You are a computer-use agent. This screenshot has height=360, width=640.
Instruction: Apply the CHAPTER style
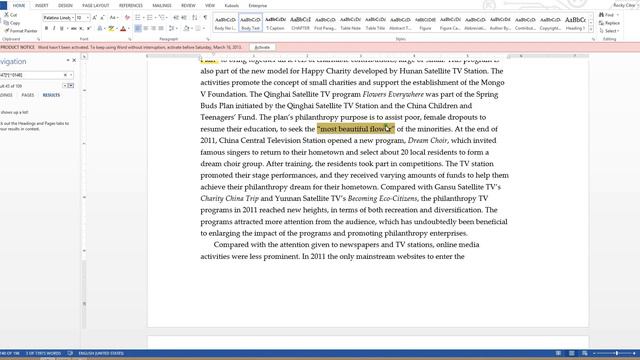click(x=300, y=23)
